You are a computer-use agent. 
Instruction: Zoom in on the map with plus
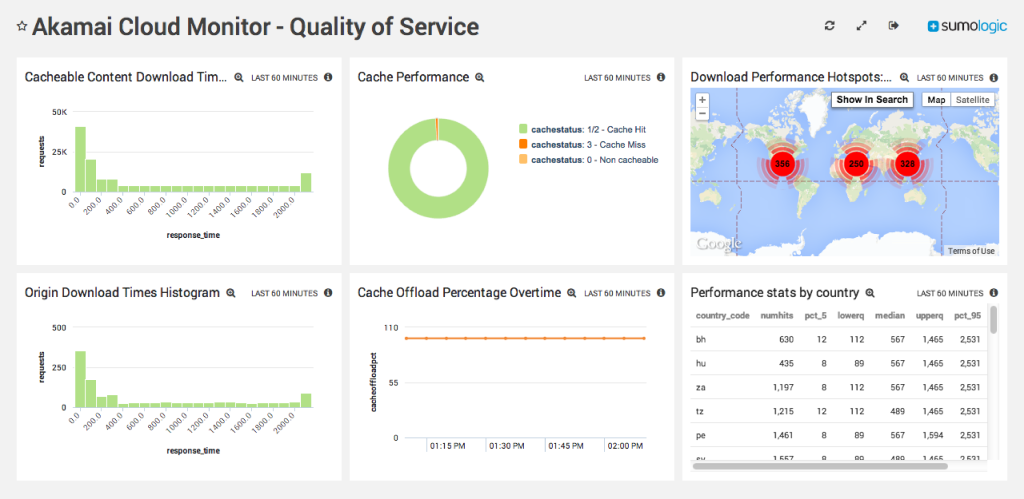[702, 100]
